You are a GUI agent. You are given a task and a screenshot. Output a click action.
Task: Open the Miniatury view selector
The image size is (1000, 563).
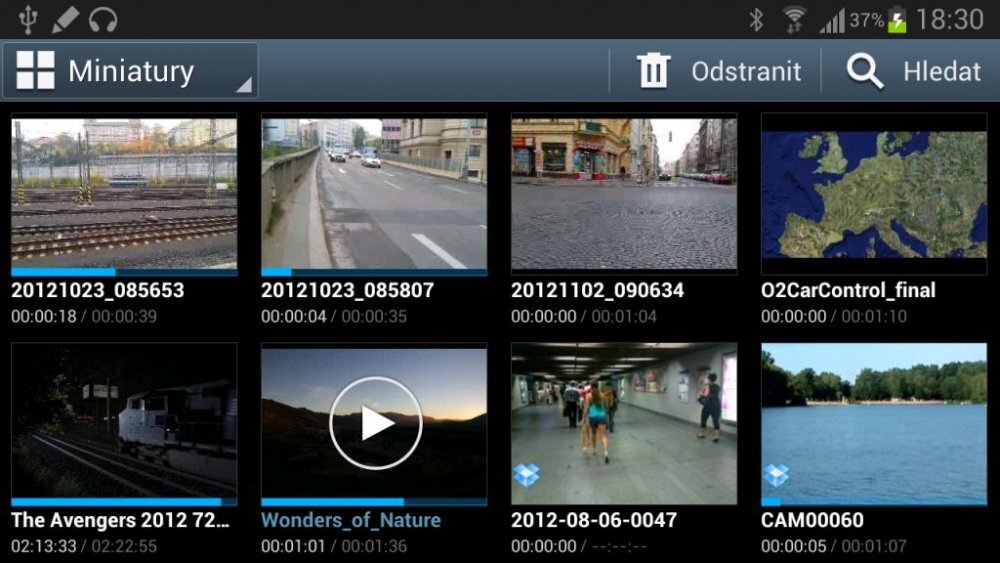pos(130,71)
